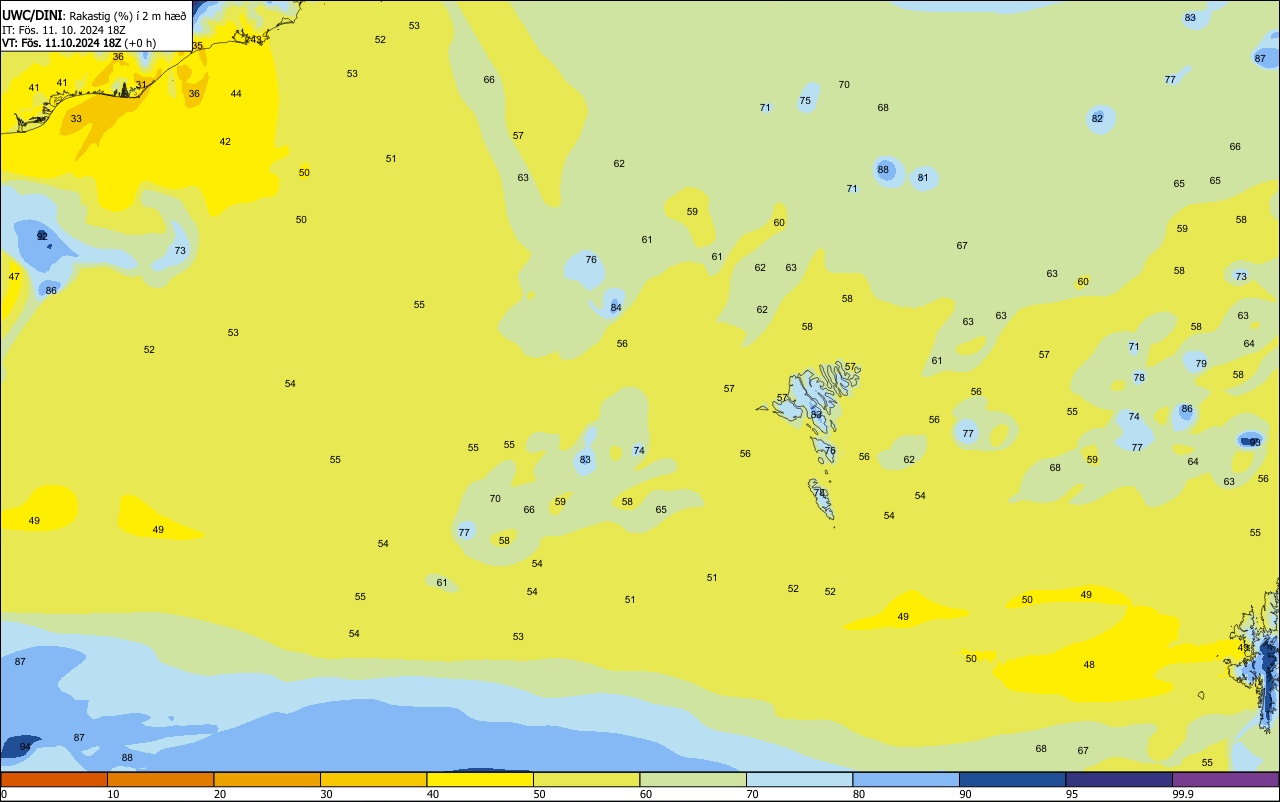Select the map value 47 at the left edge
The width and height of the screenshot is (1280, 802).
pos(14,277)
